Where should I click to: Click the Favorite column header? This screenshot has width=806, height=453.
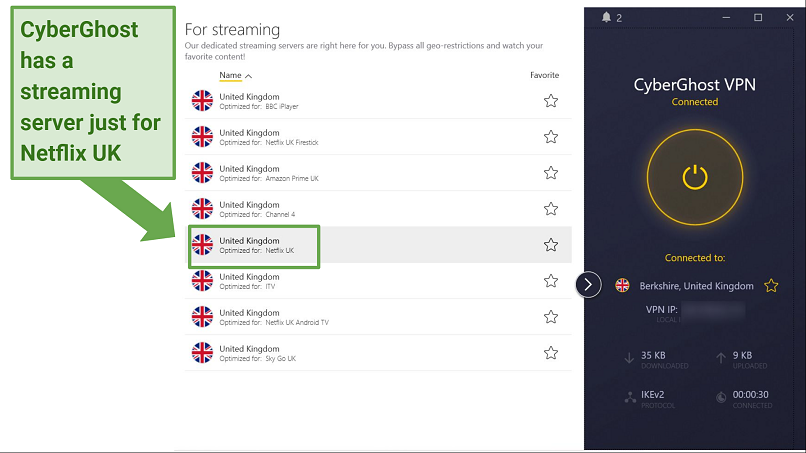[x=544, y=75]
